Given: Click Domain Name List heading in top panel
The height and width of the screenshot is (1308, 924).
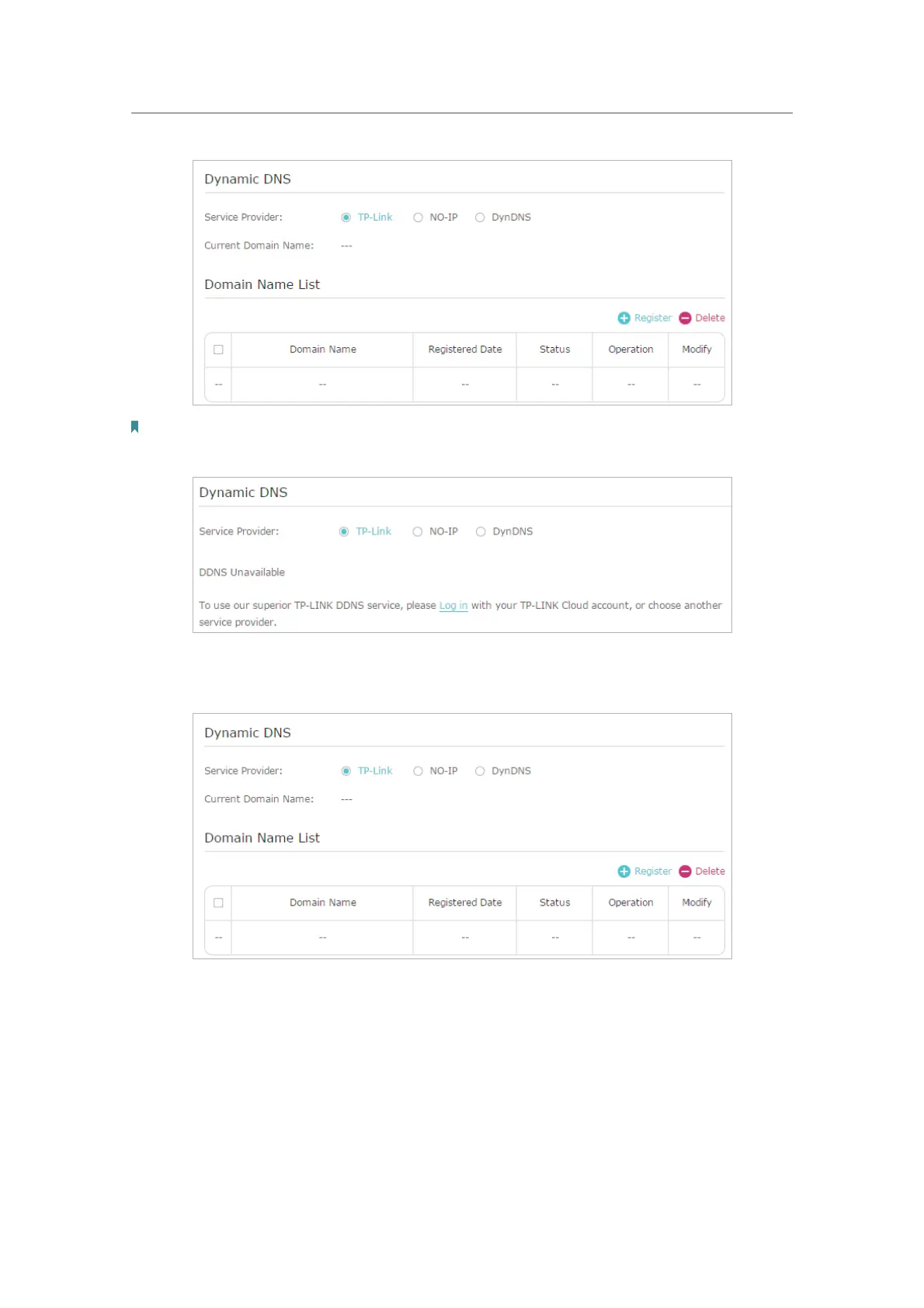Looking at the screenshot, I should pos(262,285).
